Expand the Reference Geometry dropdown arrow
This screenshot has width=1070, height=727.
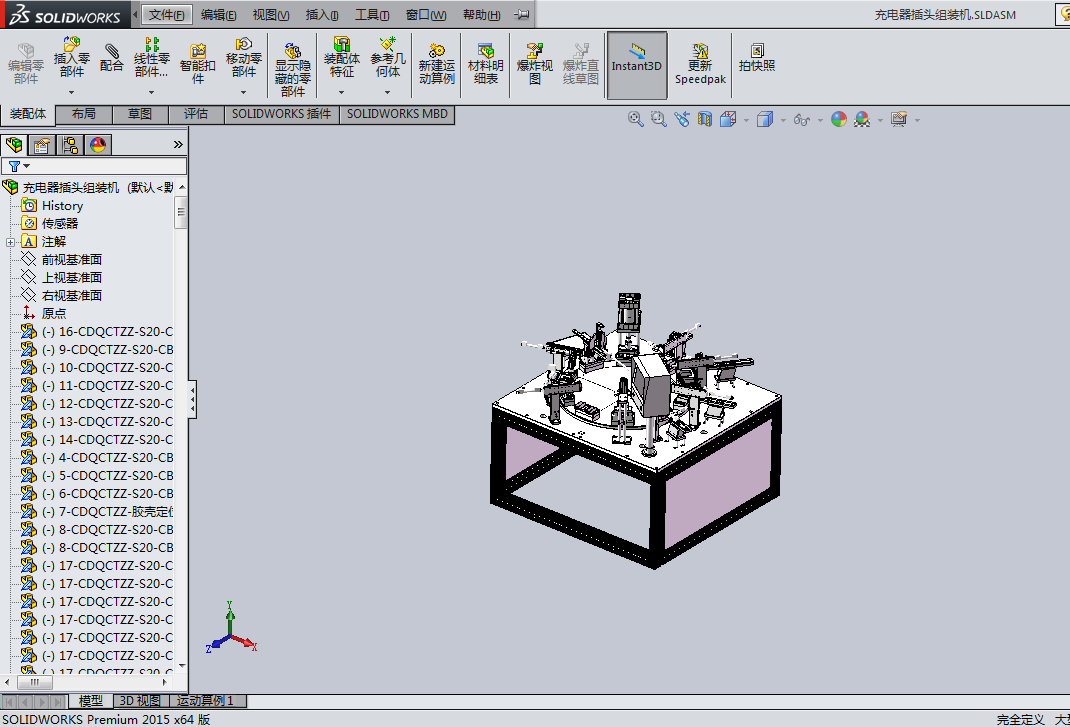388,91
